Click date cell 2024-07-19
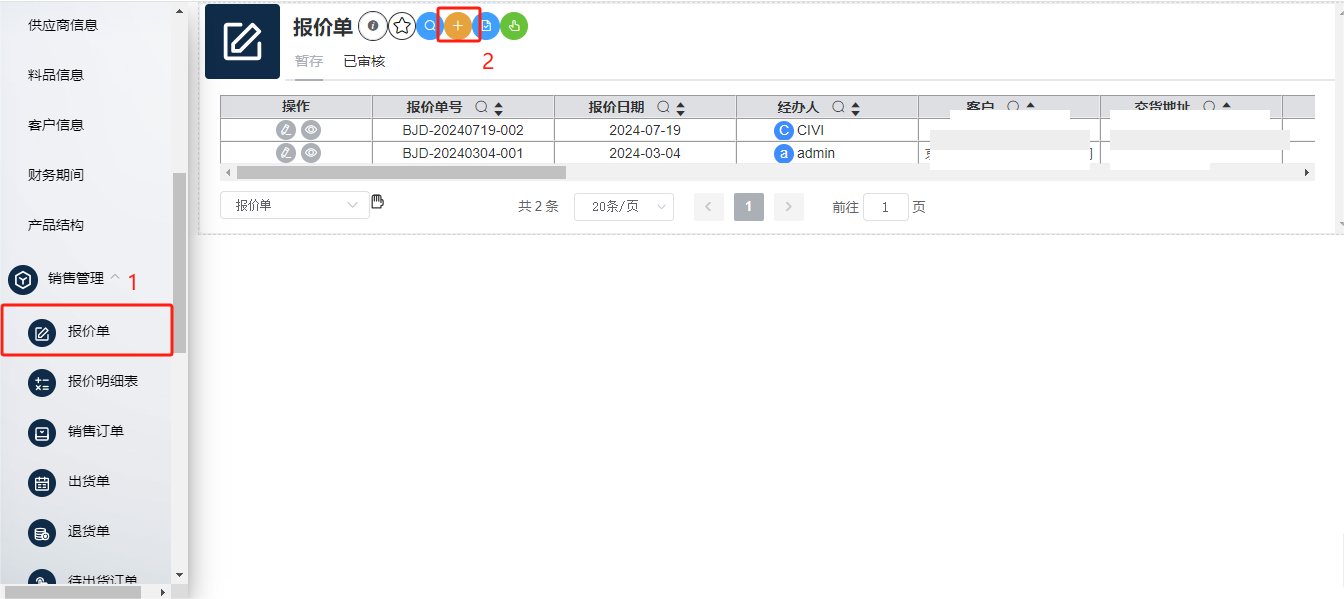The width and height of the screenshot is (1344, 599). point(645,130)
